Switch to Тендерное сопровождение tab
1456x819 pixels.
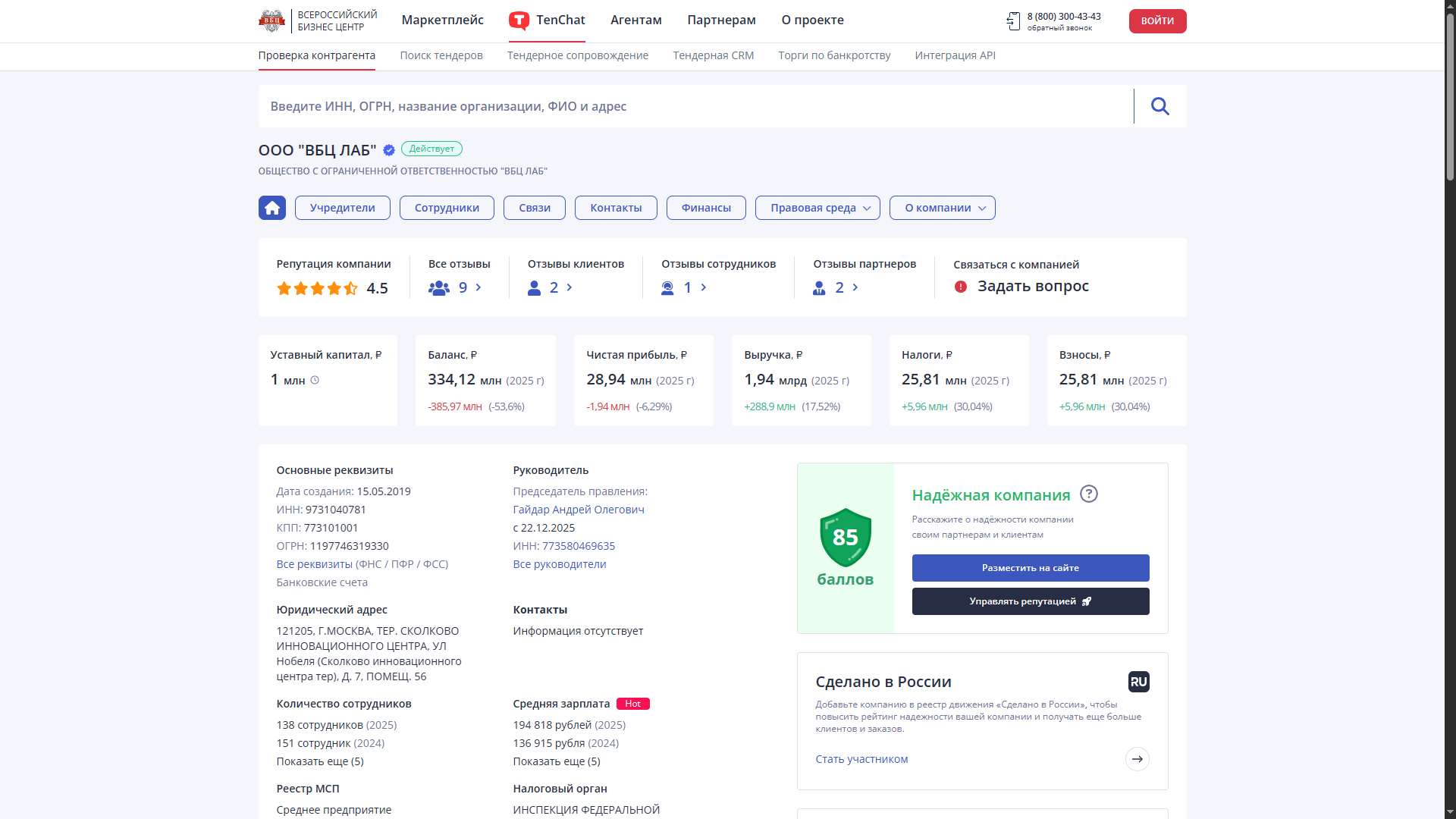[578, 55]
